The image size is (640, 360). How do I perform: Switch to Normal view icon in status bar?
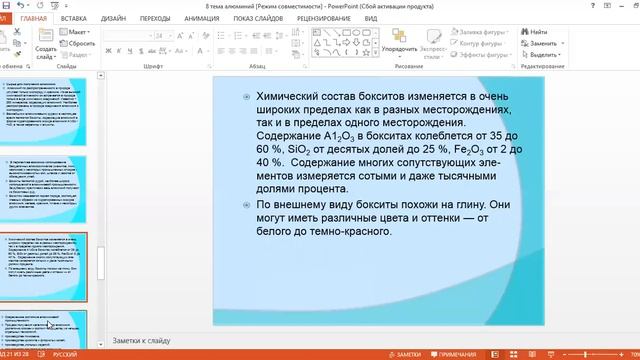pos(495,354)
